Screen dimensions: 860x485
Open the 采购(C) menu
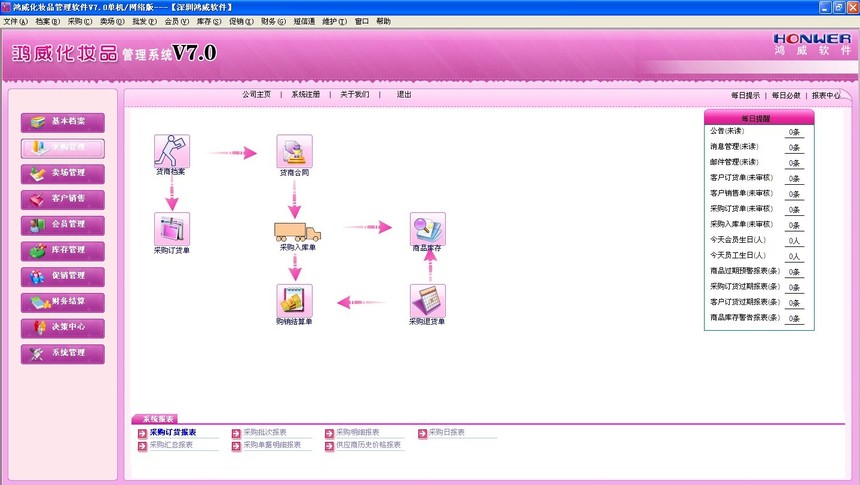tap(80, 21)
